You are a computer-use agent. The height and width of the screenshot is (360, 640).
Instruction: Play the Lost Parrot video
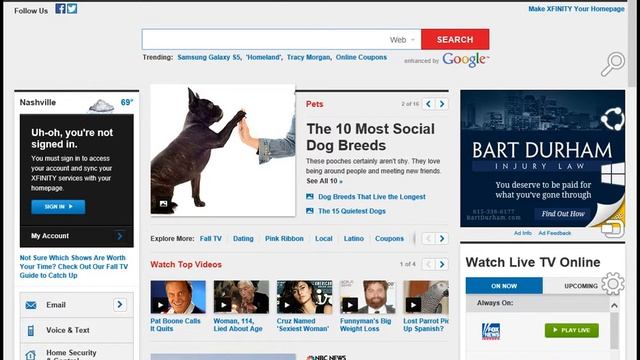point(413,304)
